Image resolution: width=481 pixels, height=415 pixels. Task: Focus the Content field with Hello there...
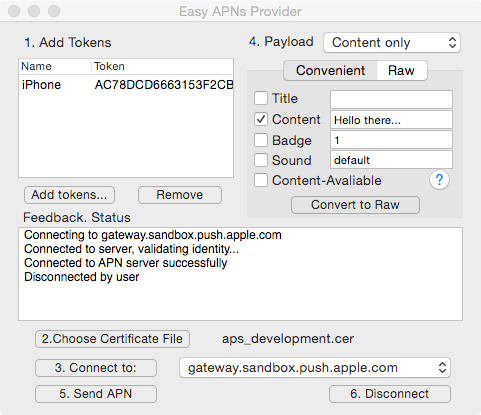click(391, 120)
